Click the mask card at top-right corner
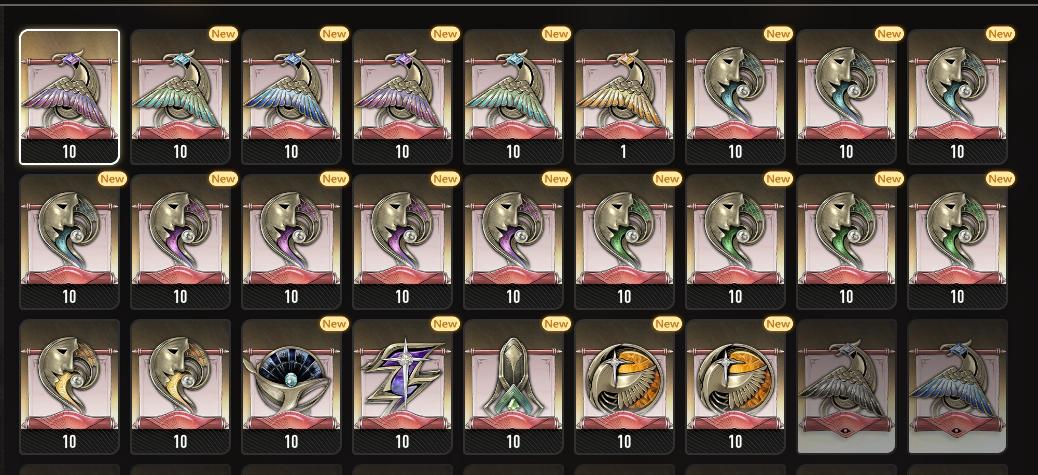The height and width of the screenshot is (475, 1038). 957,97
